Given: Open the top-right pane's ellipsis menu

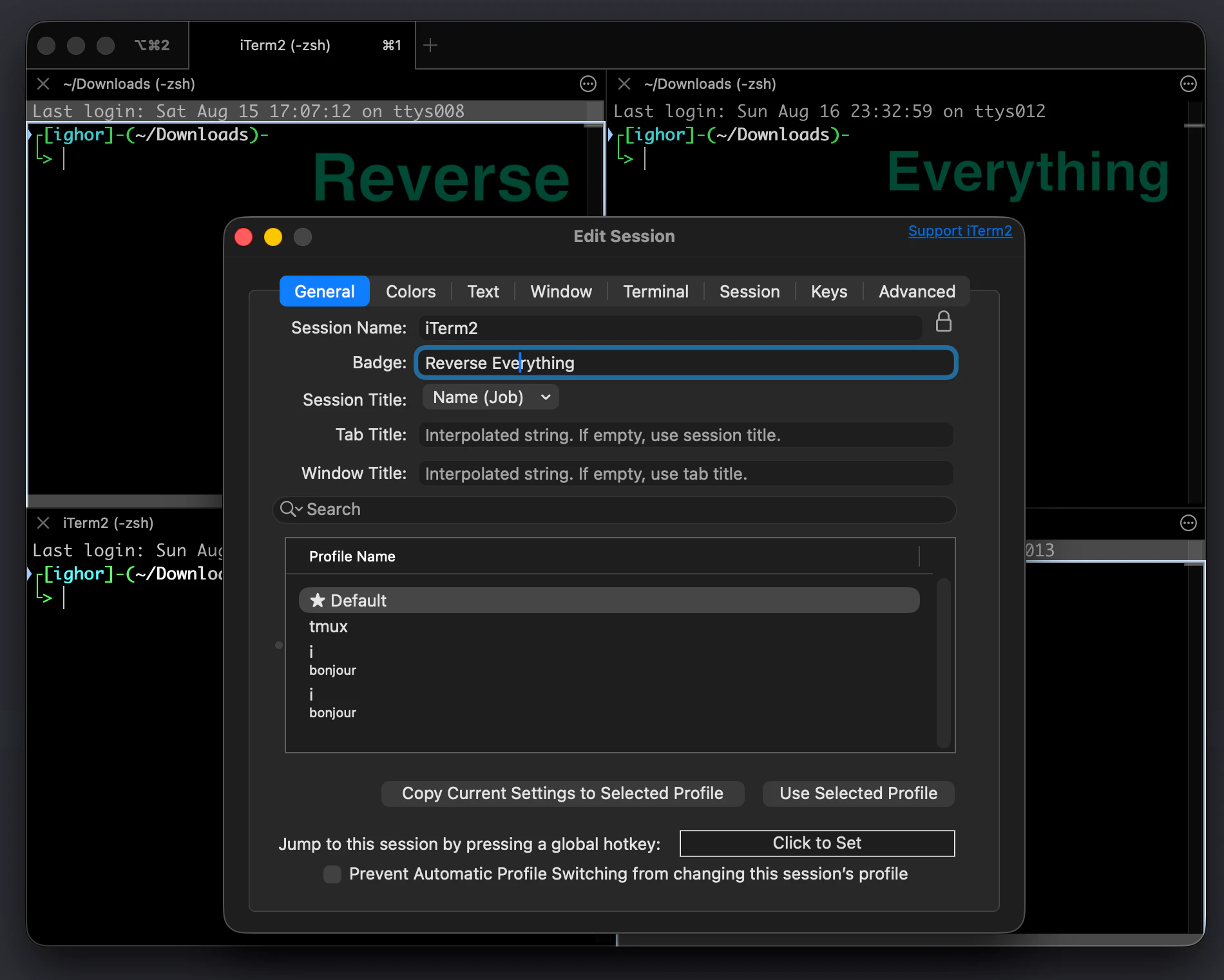Looking at the screenshot, I should pyautogui.click(x=1189, y=84).
